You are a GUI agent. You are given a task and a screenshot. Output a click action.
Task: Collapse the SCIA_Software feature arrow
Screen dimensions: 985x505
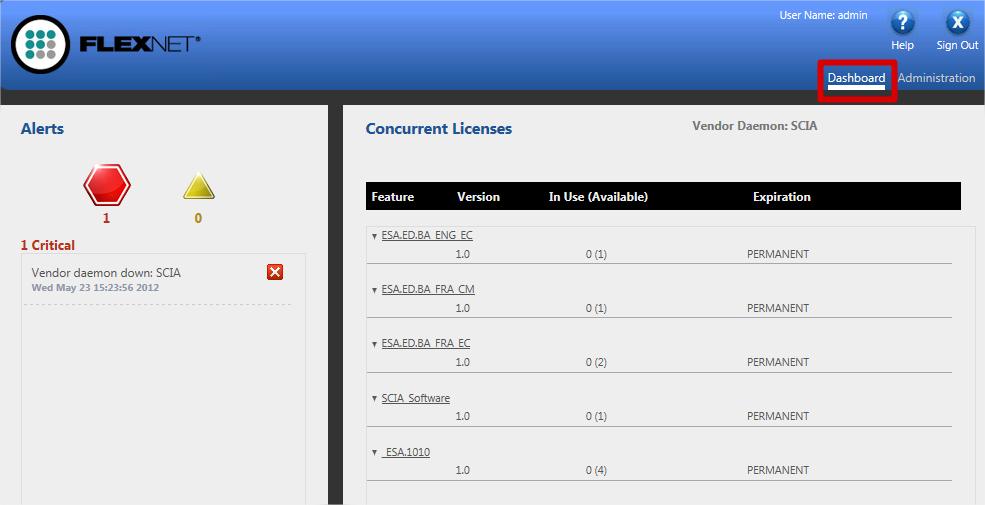374,399
